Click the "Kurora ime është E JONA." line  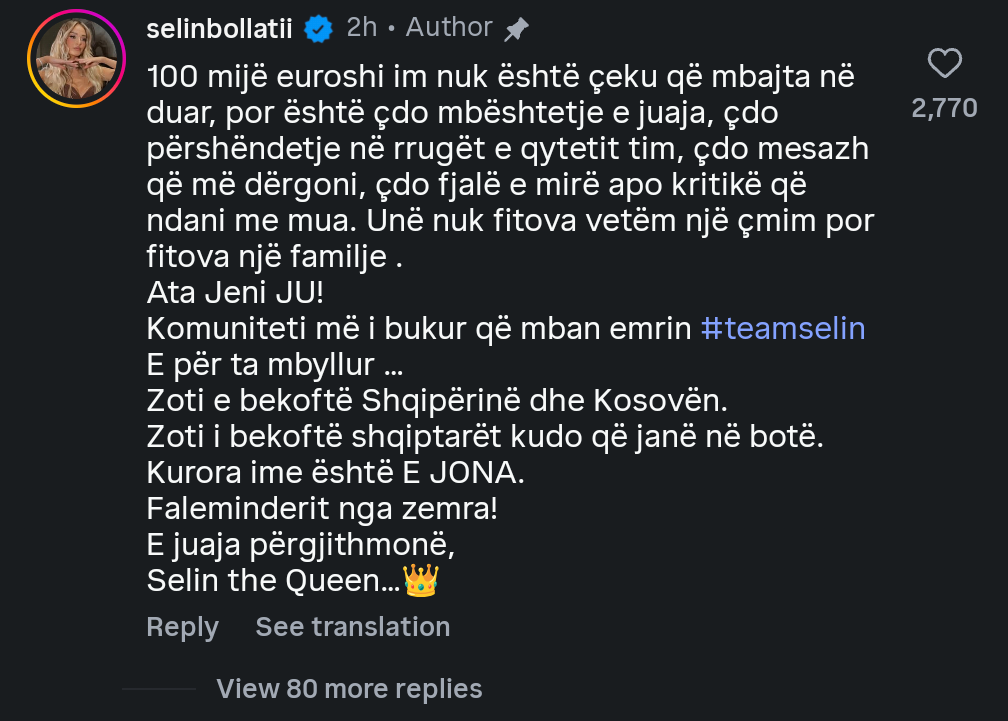point(336,473)
